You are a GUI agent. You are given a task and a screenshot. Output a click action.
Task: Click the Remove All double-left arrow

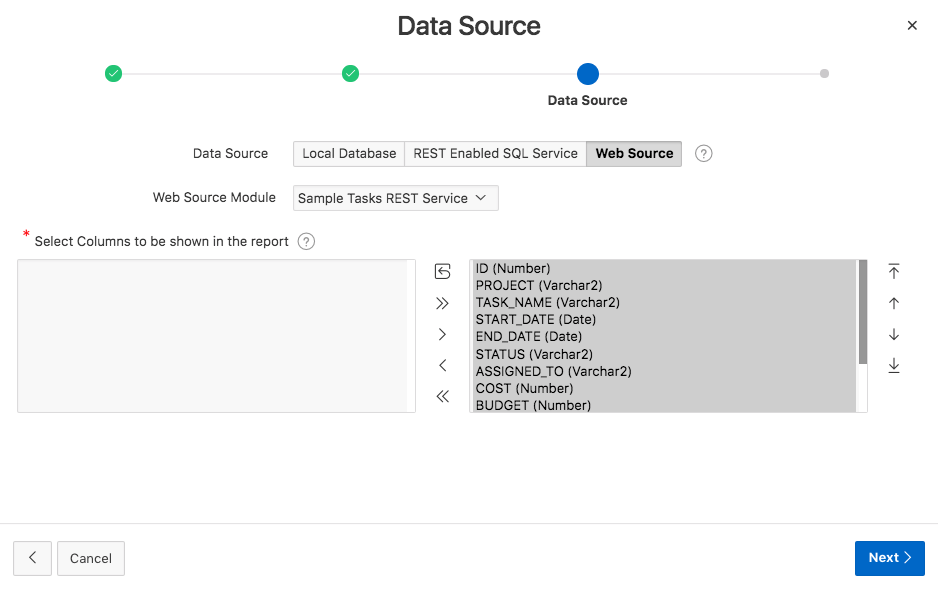(443, 396)
